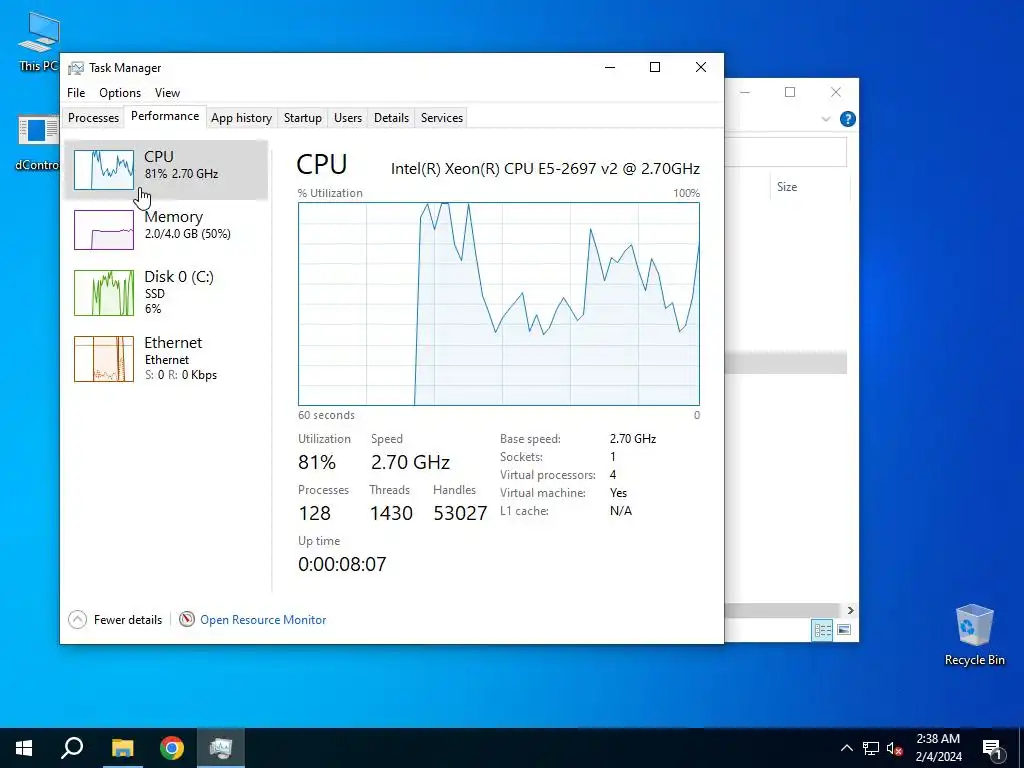Click the Fewer details label
Viewport: 1024px width, 768px height.
click(x=128, y=620)
